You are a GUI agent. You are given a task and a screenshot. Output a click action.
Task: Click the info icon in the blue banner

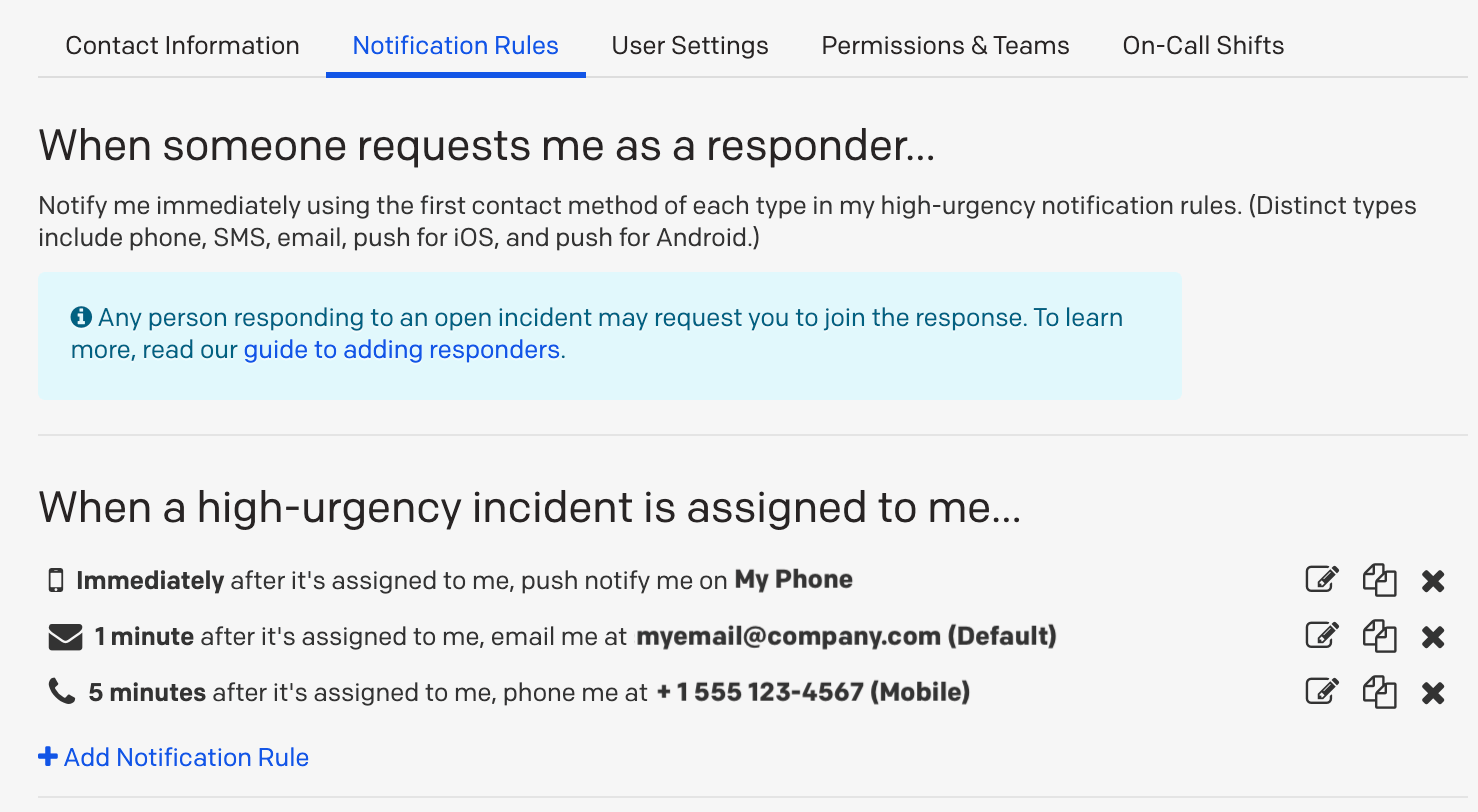tap(81, 318)
